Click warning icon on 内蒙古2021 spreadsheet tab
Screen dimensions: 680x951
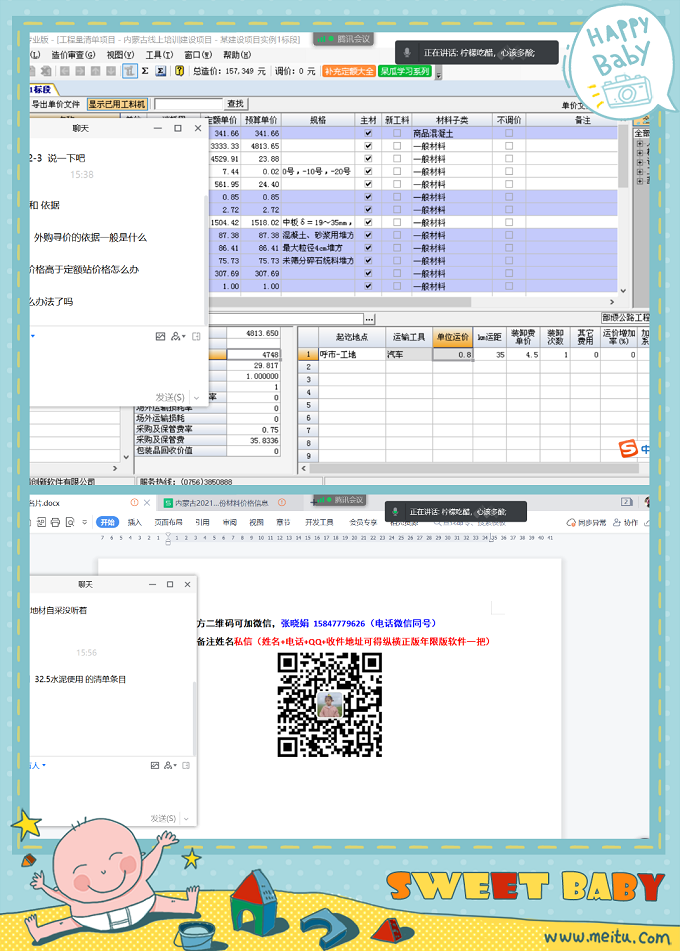(282, 503)
